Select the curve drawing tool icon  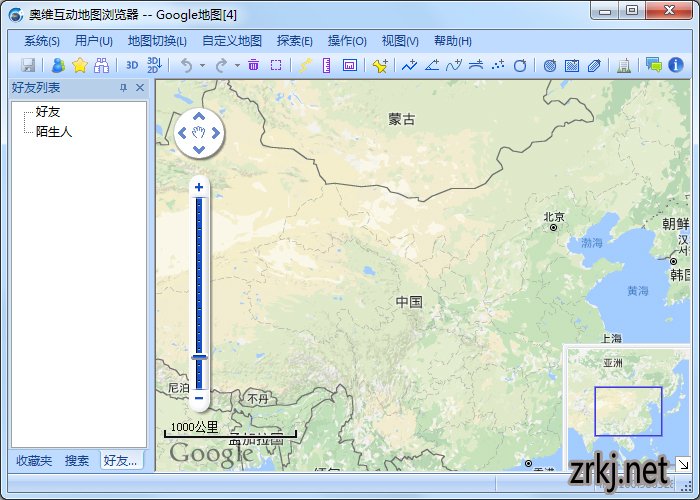pos(454,66)
